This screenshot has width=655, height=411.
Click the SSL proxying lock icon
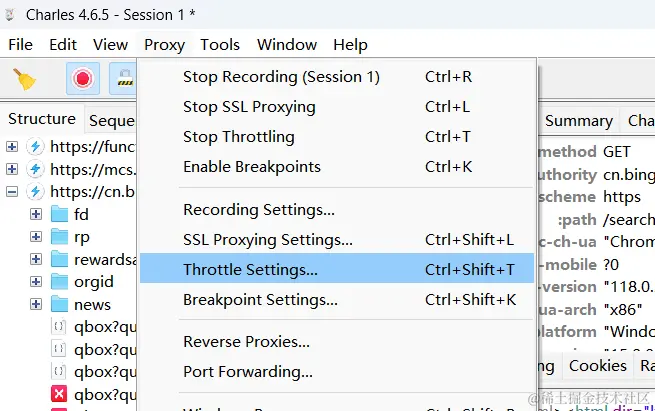(x=124, y=78)
